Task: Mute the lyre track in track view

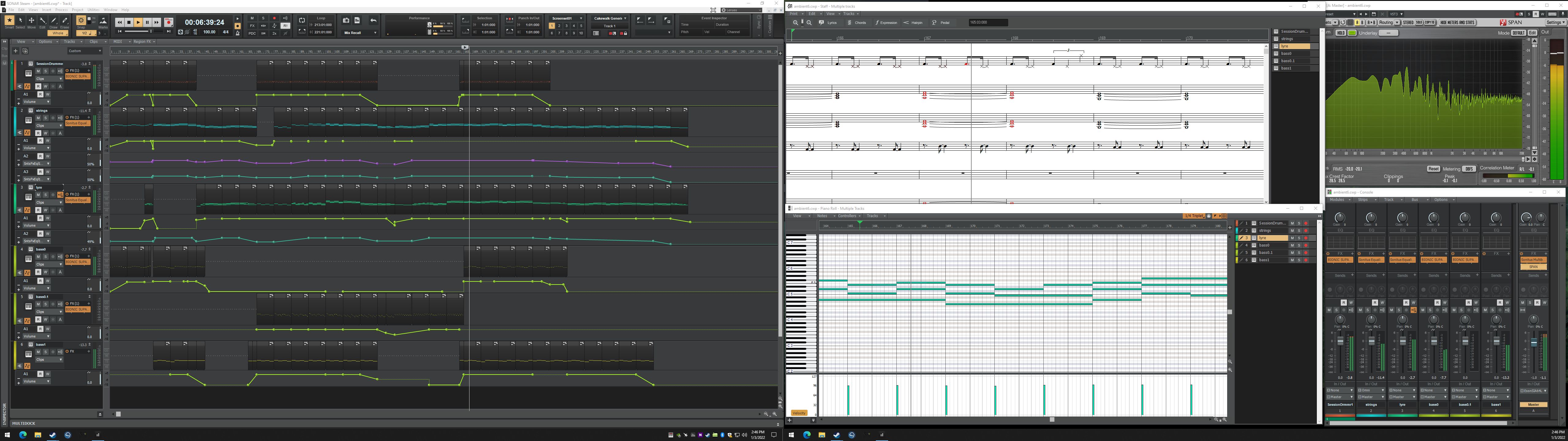Action: click(38, 195)
